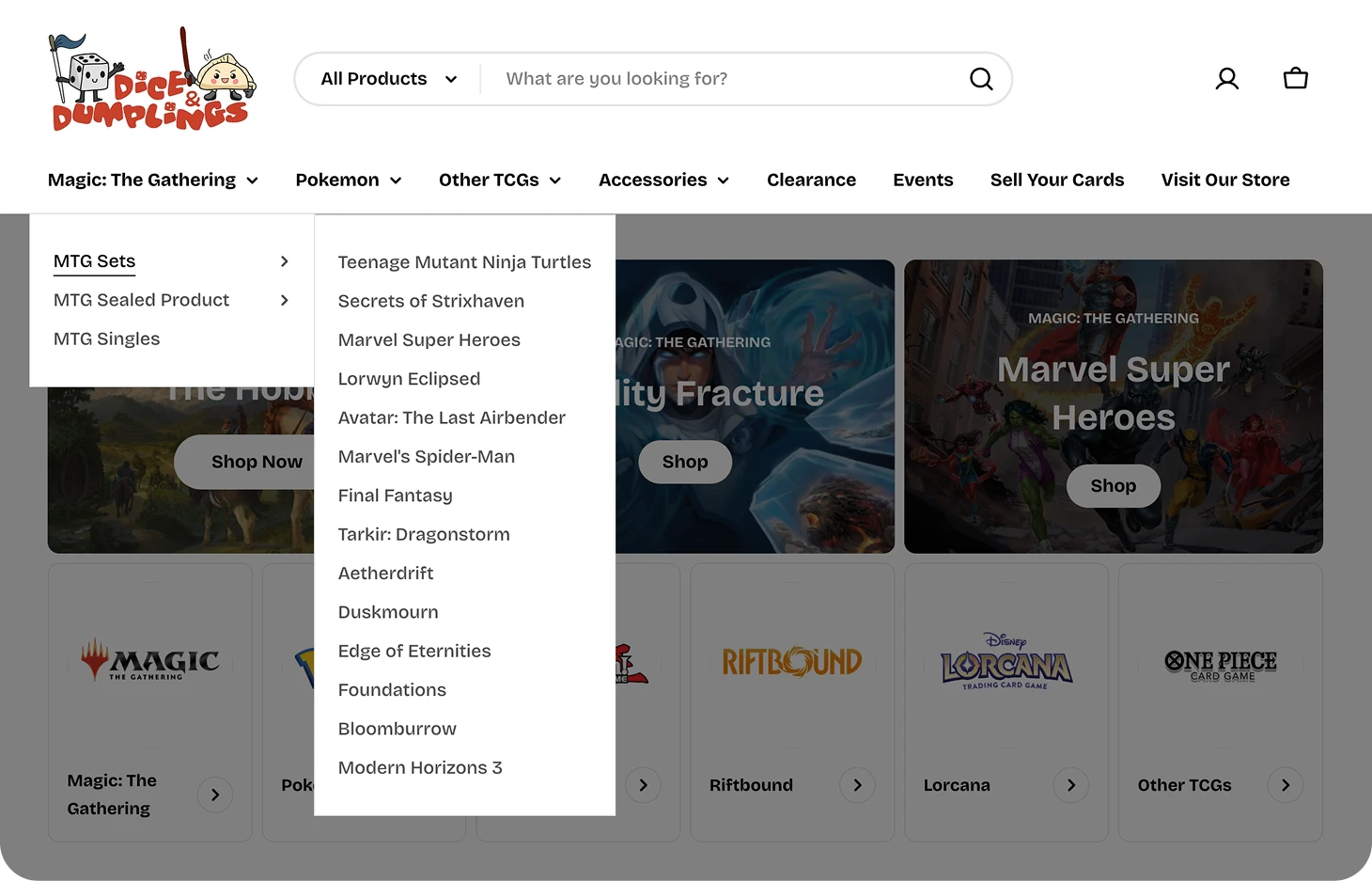Image resolution: width=1372 pixels, height=881 pixels.
Task: Open Duskmourn set
Action: [x=388, y=612]
